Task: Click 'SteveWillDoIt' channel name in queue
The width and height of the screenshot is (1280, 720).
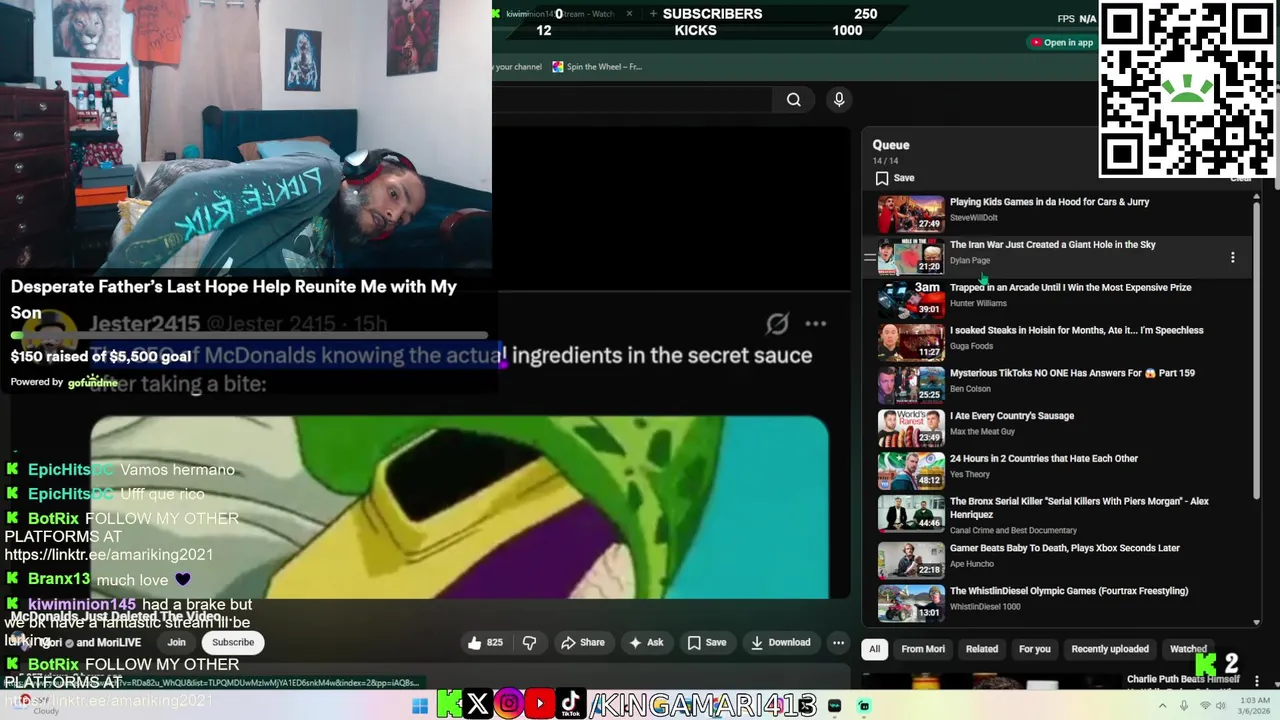Action: 974,218
